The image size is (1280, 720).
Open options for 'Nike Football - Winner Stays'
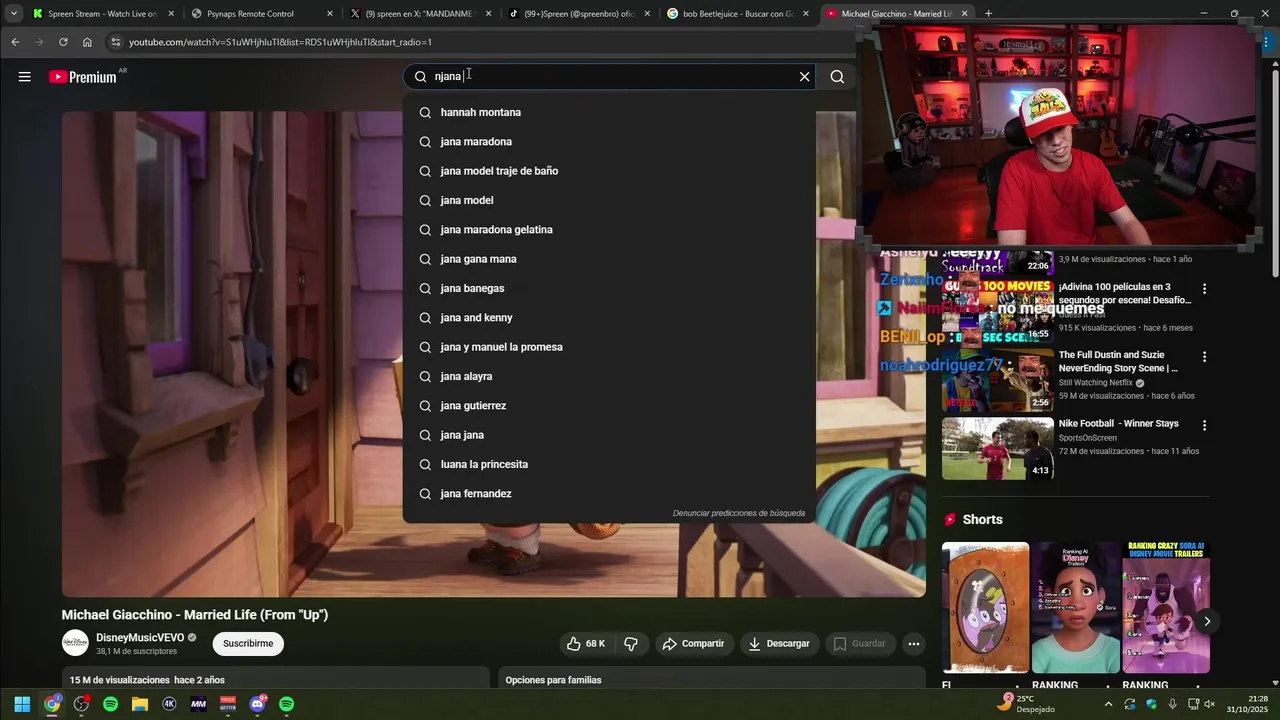click(x=1204, y=425)
